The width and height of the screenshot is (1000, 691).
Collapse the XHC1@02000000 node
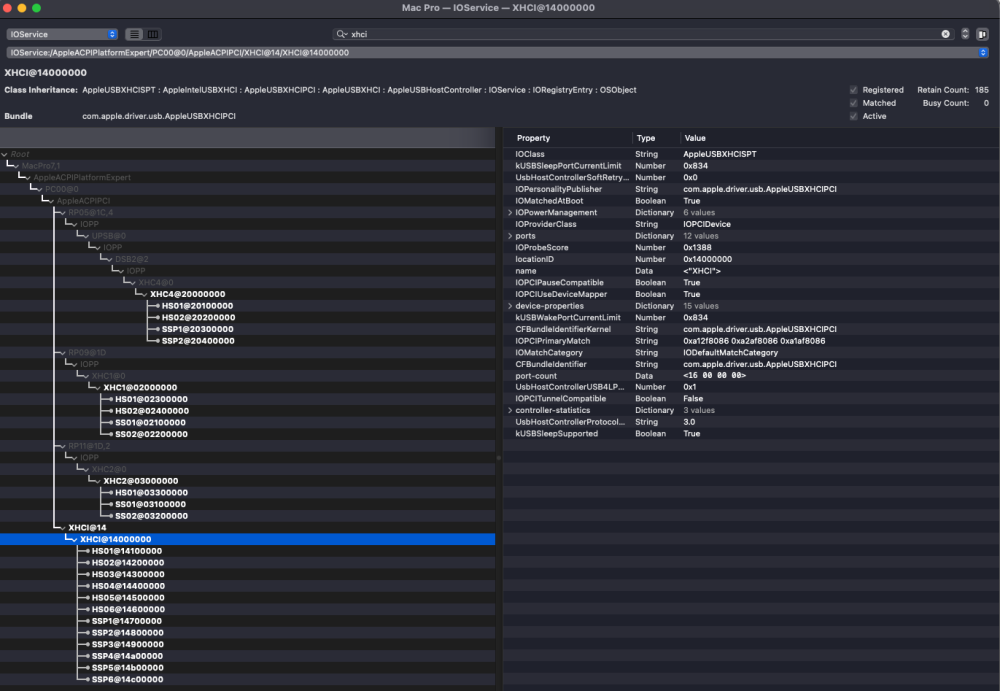(98, 388)
